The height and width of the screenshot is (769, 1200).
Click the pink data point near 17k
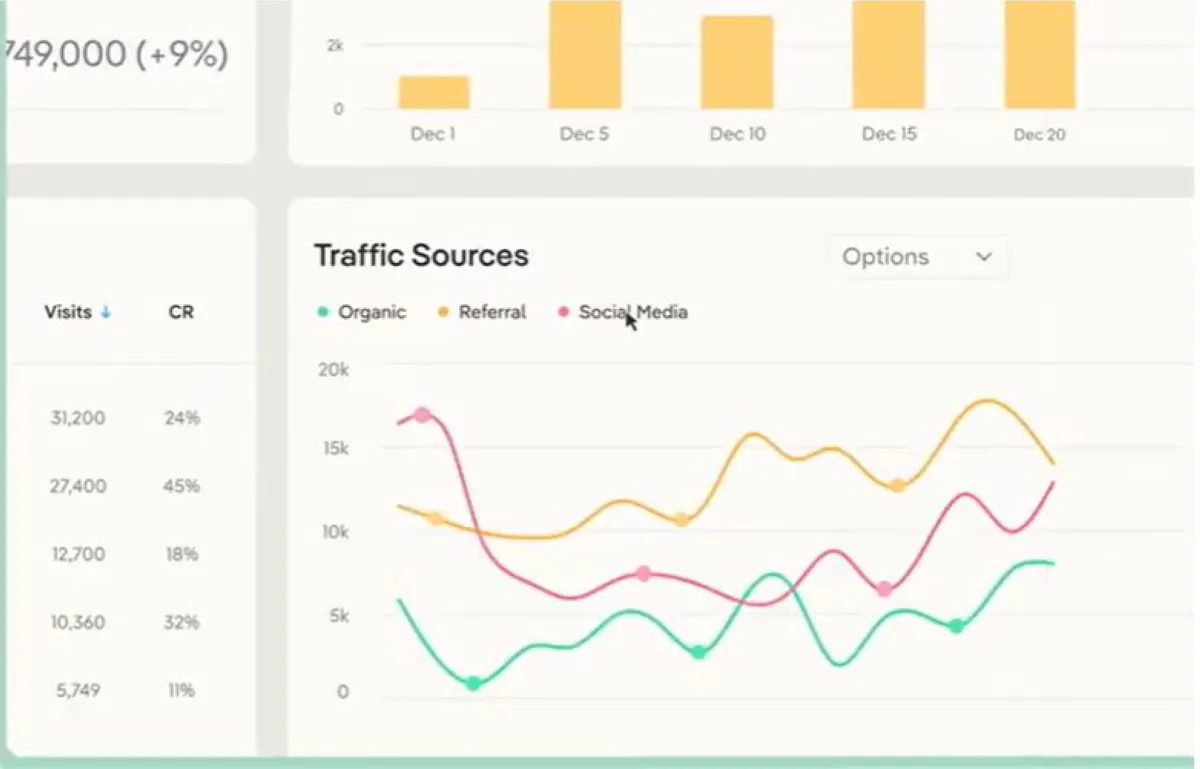422,415
